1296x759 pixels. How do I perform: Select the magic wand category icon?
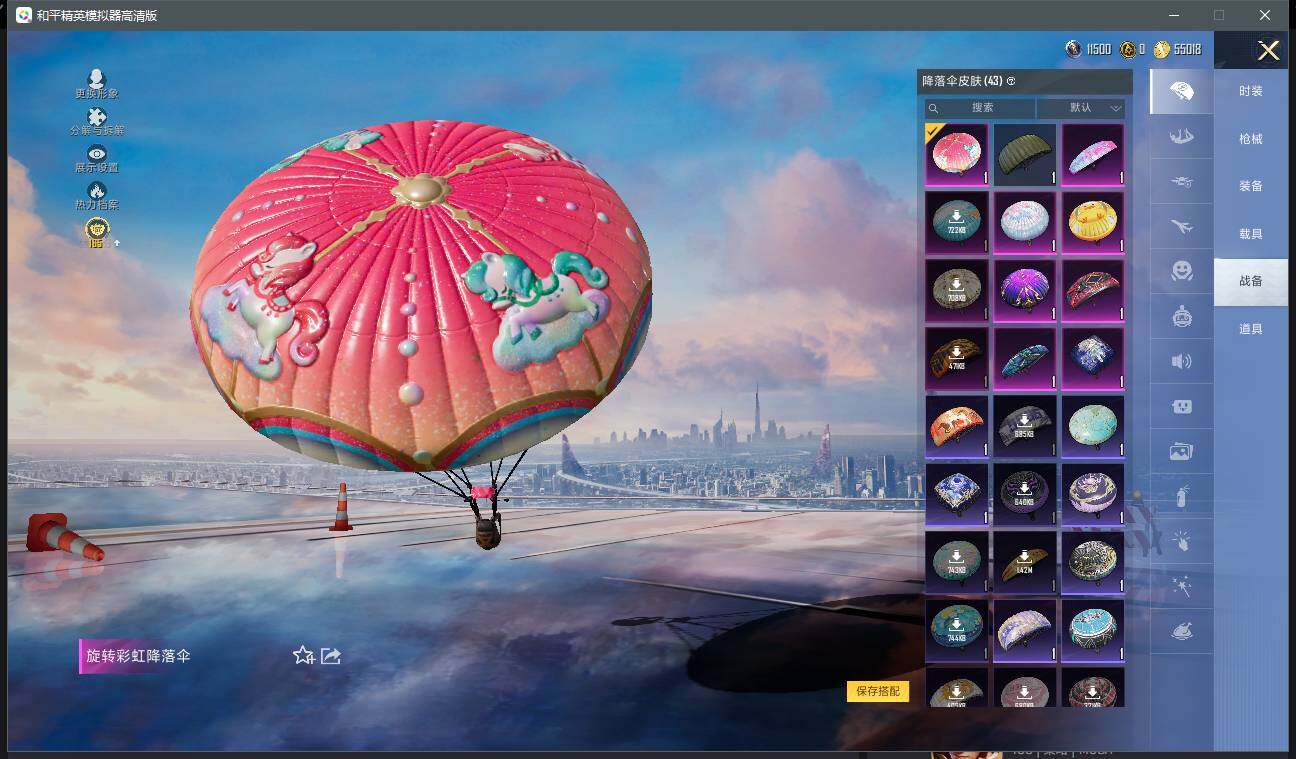tap(1181, 587)
